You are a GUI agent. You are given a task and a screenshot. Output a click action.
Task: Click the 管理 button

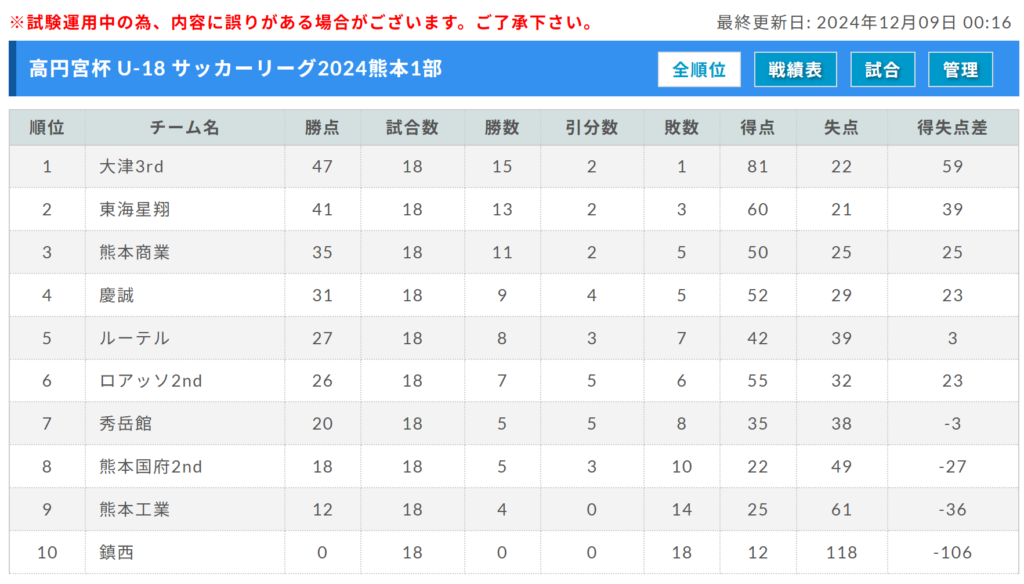(960, 69)
